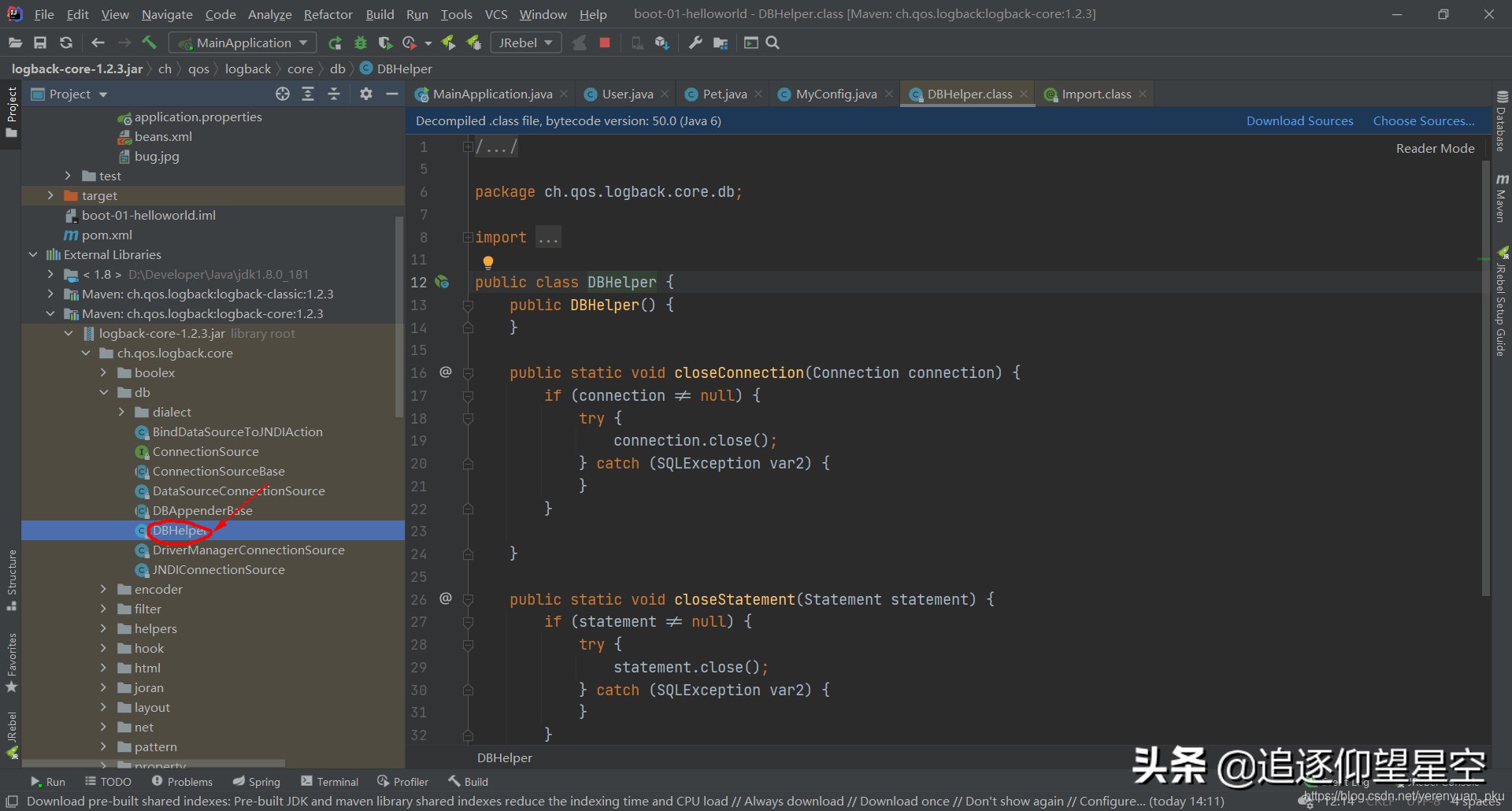Viewport: 1512px width, 811px height.
Task: Collapse the db package folder
Action: [103, 392]
